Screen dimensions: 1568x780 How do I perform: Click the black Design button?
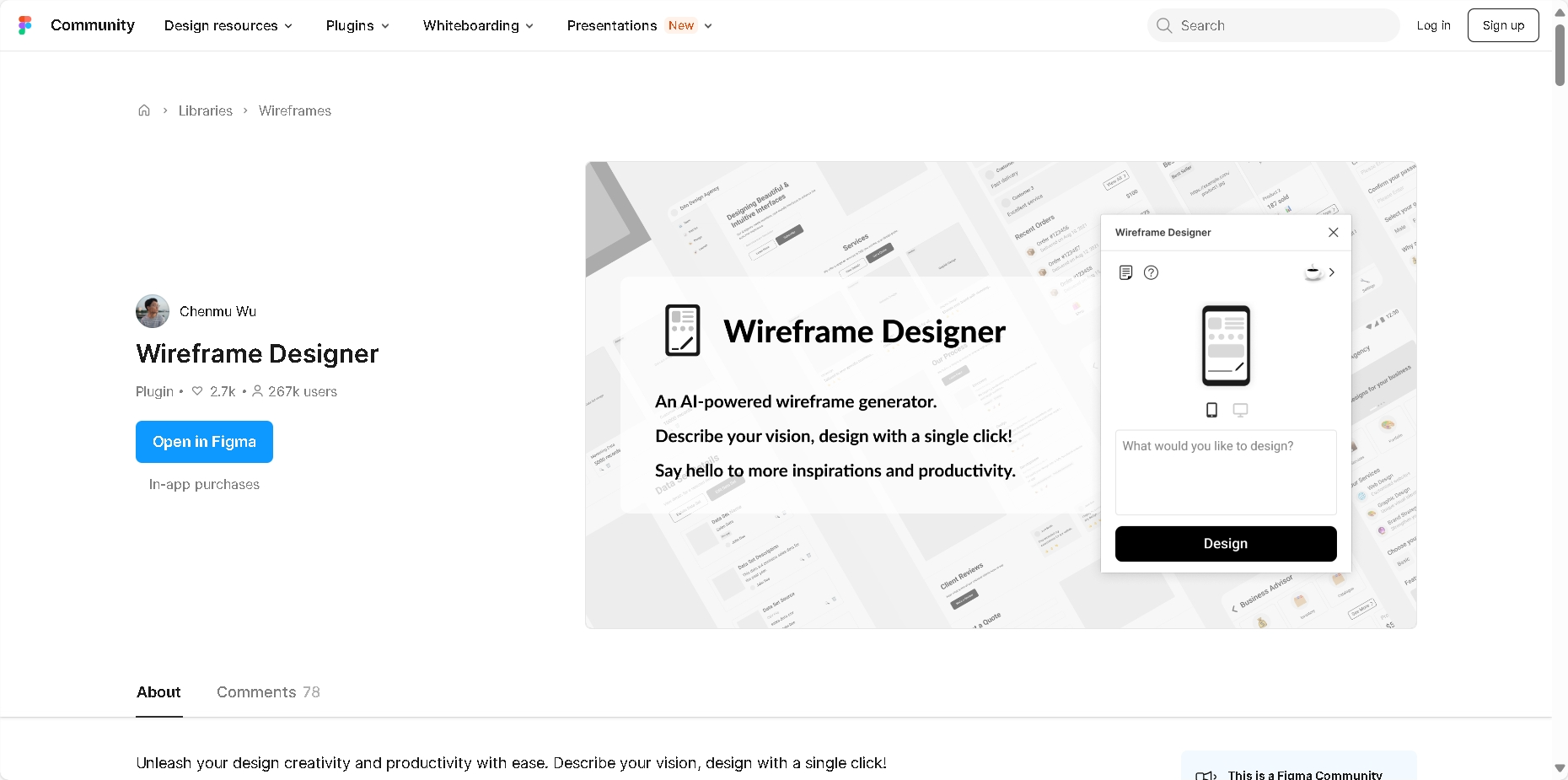click(1226, 544)
